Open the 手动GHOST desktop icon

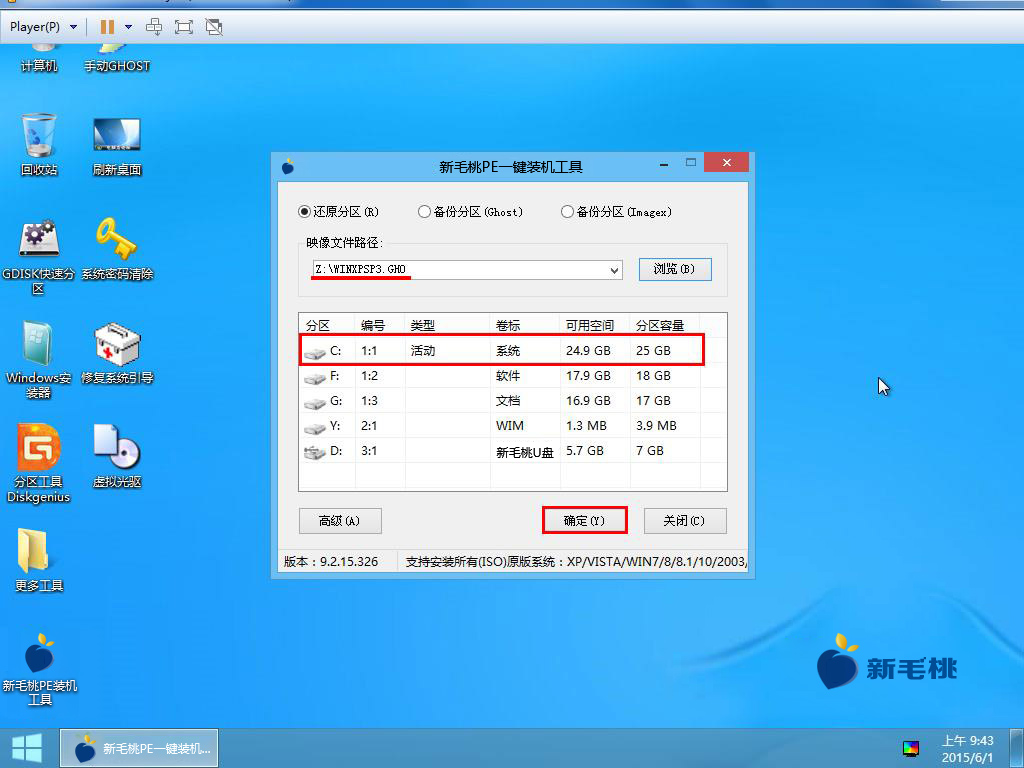117,59
